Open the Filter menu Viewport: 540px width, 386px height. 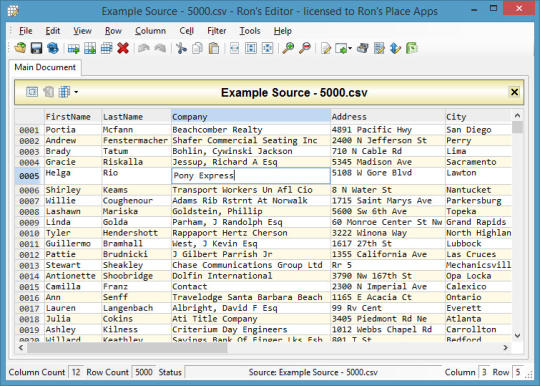217,31
